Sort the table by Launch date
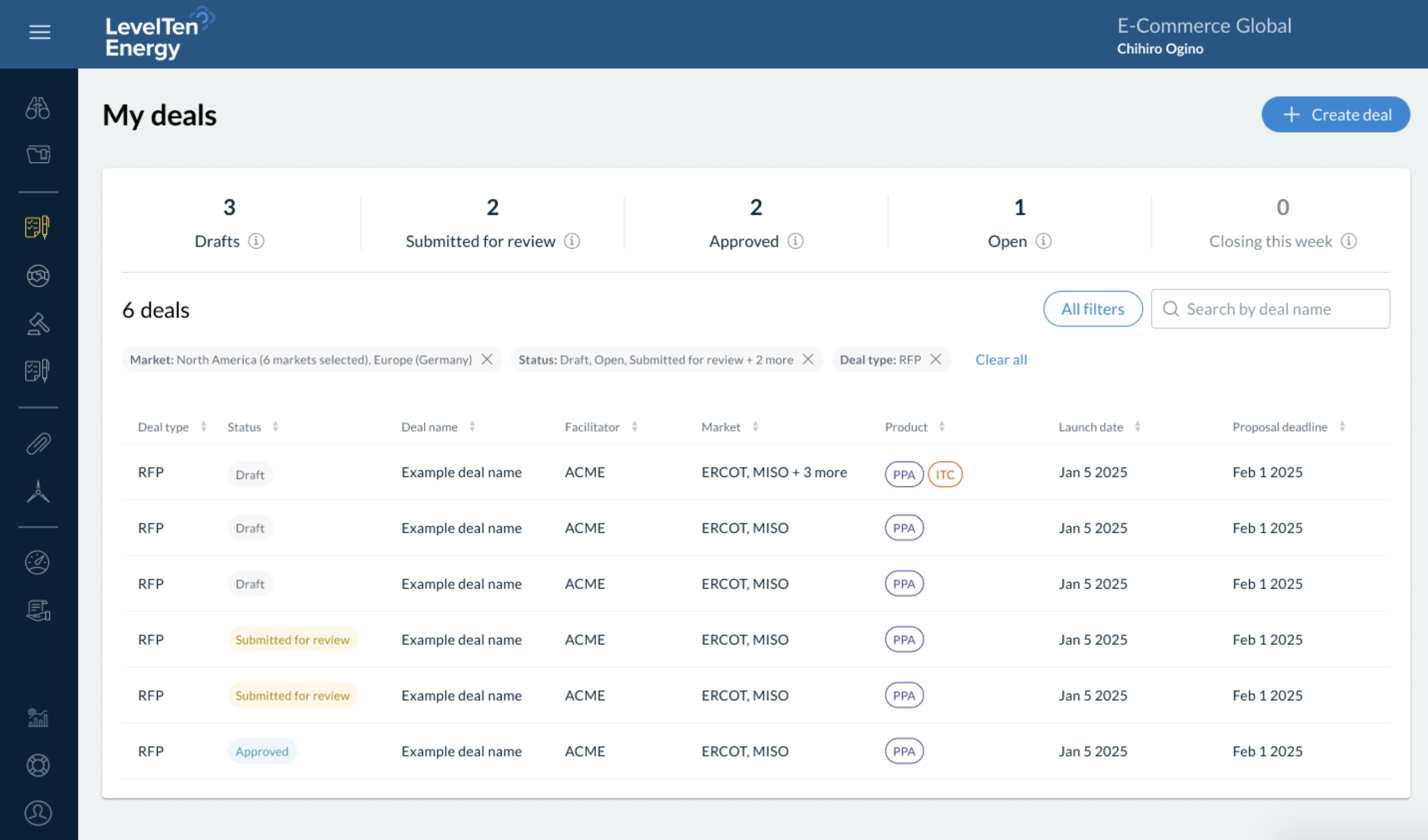This screenshot has height=840, width=1428. coord(1138,427)
